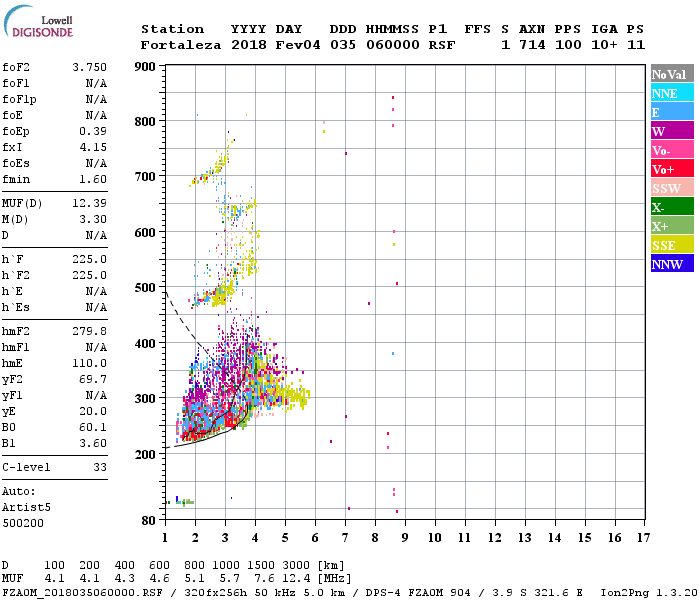
Task: Click the MUF(D) value 12.39
Action: click(89, 203)
